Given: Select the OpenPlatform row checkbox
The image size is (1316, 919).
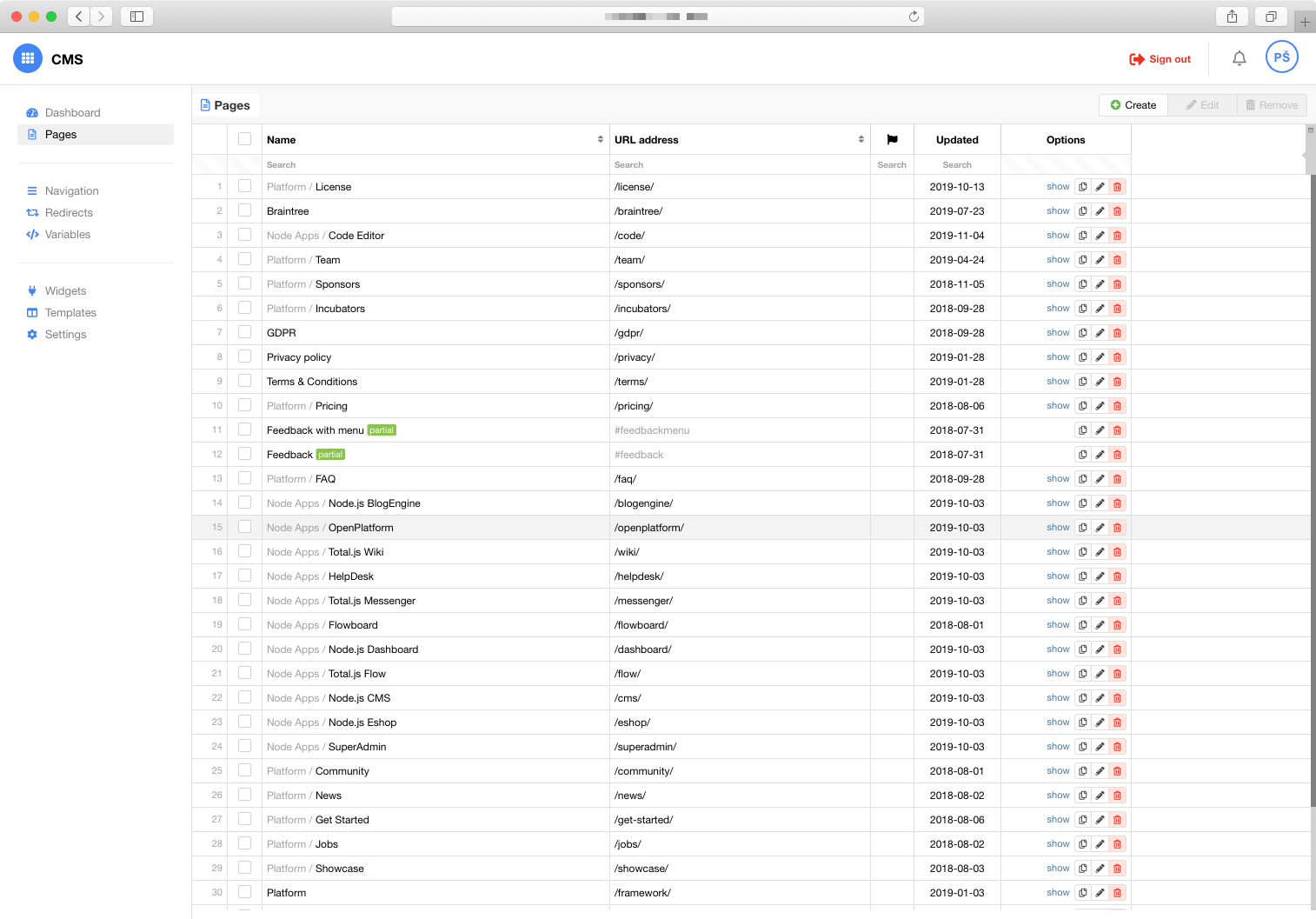Looking at the screenshot, I should pyautogui.click(x=244, y=527).
